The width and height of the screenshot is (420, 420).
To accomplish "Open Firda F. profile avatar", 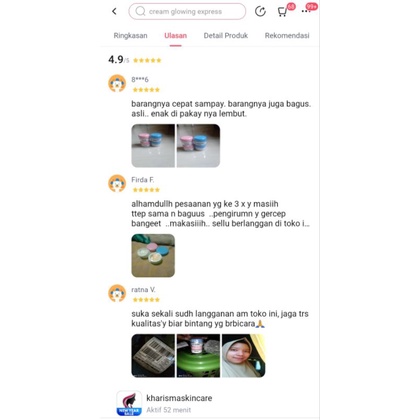I will (117, 183).
